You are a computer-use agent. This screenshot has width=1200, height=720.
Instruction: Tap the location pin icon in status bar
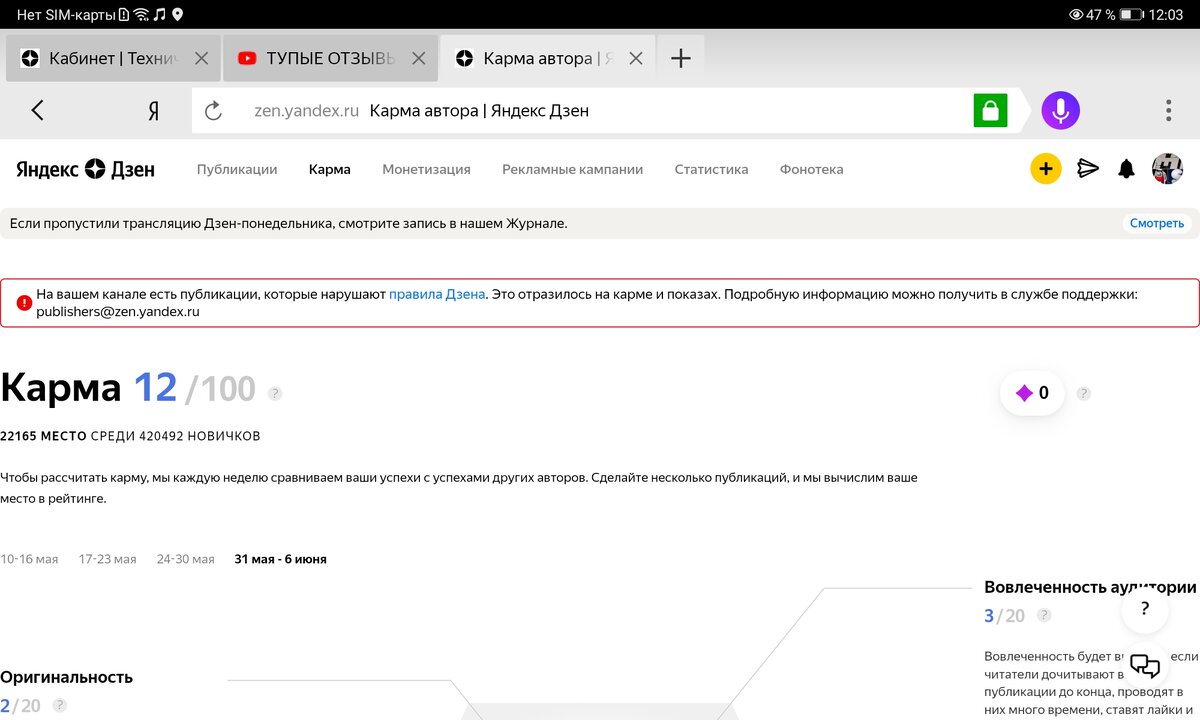177,15
